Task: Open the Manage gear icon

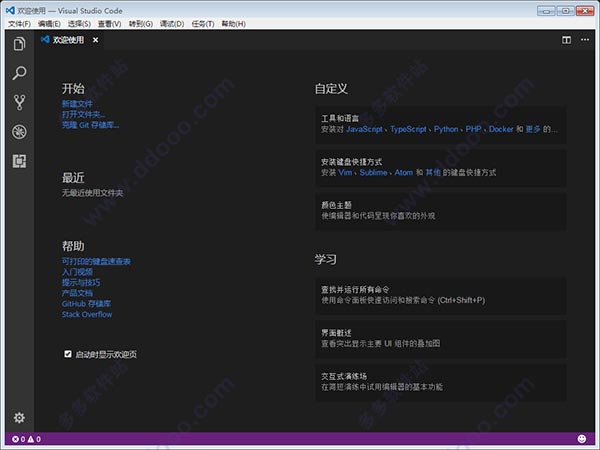Action: (x=19, y=417)
